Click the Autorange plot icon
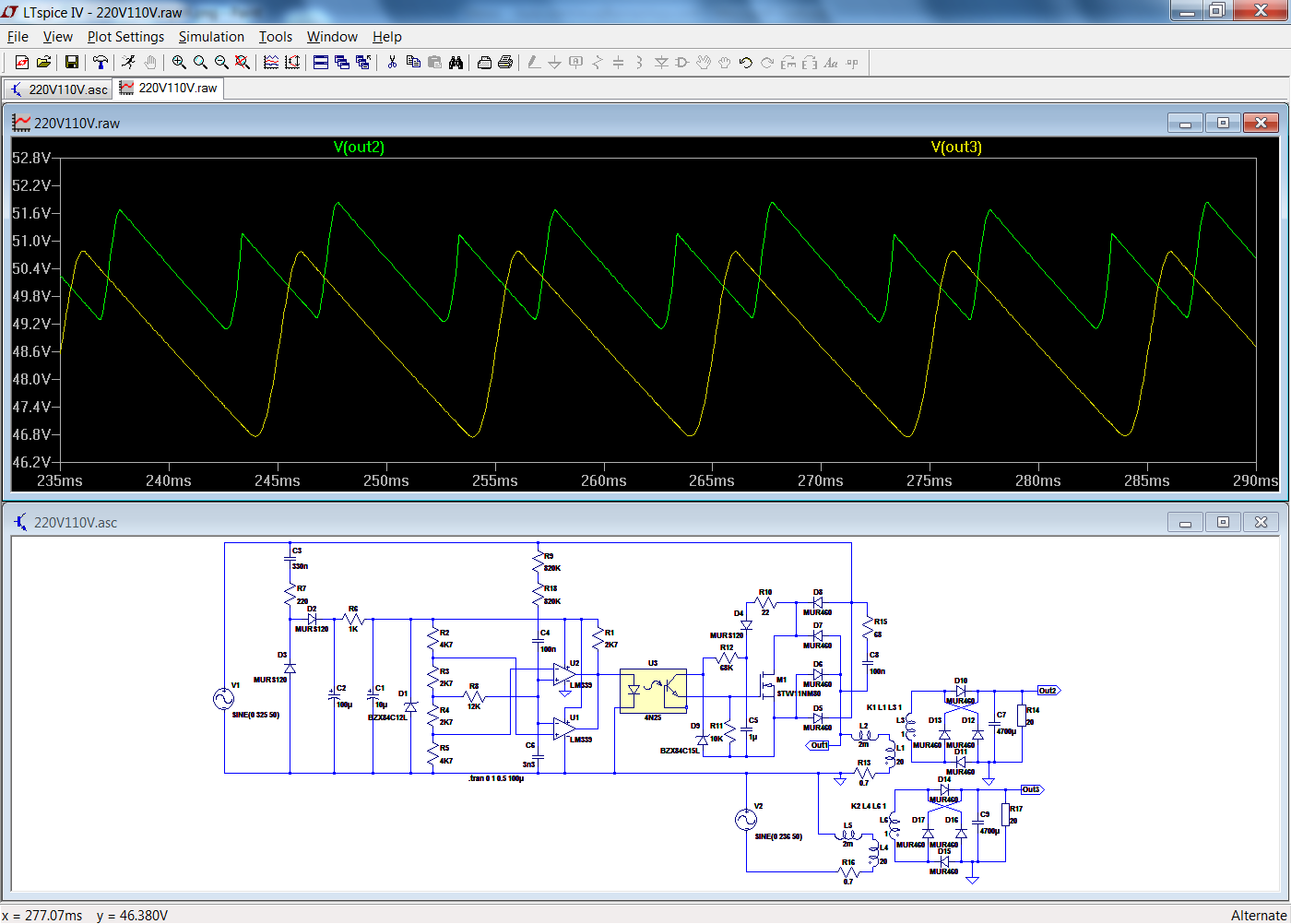 point(292,63)
